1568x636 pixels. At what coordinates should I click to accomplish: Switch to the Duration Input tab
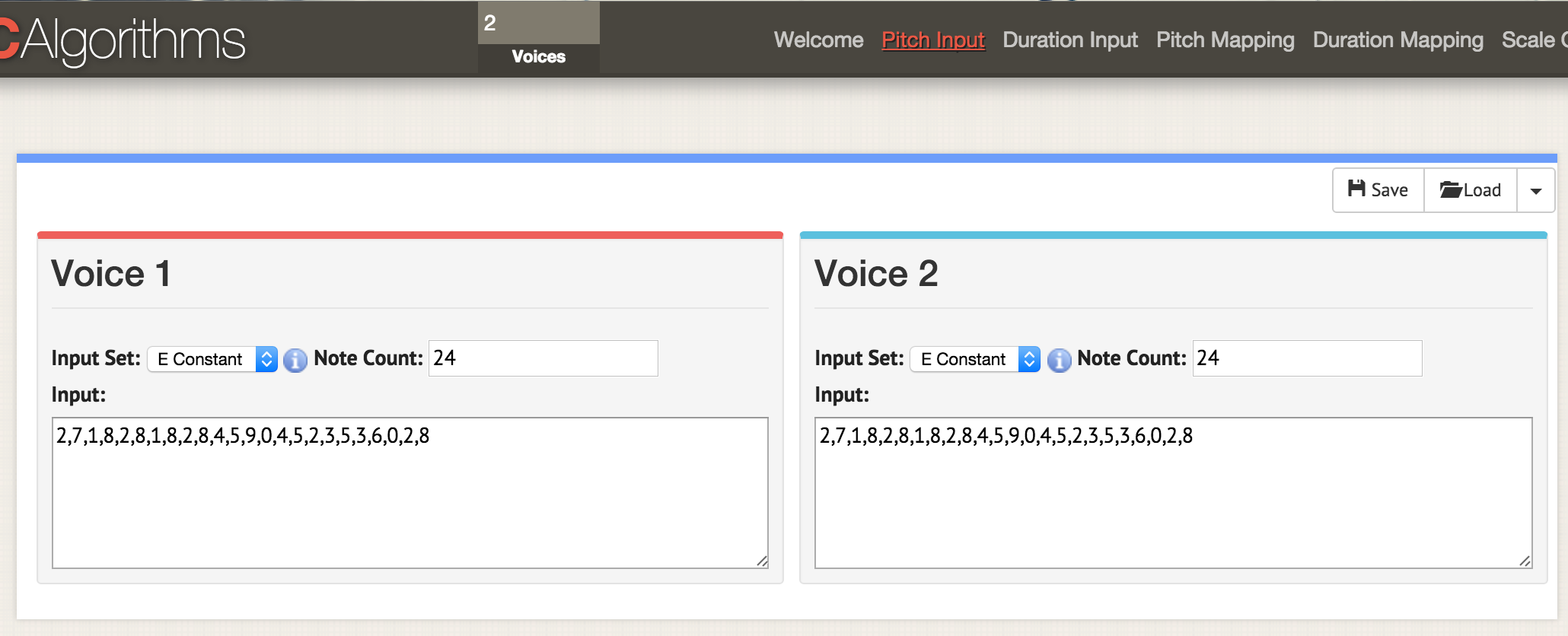pyautogui.click(x=1069, y=40)
